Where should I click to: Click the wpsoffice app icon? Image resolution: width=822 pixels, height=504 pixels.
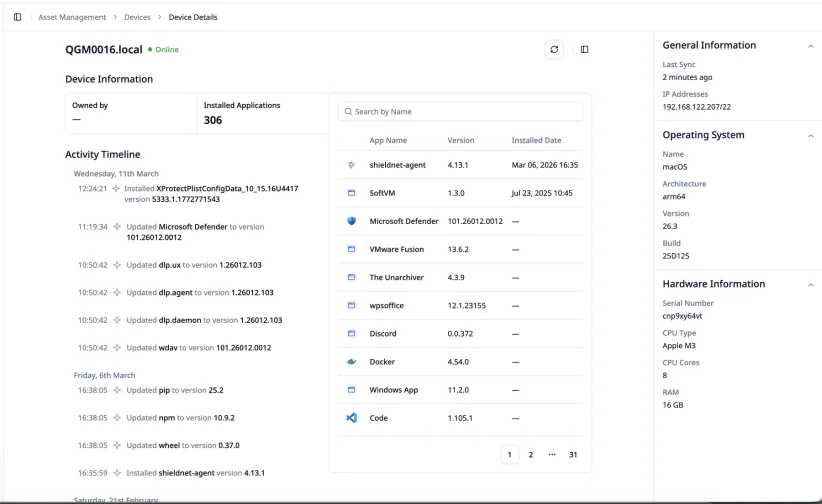coord(351,305)
